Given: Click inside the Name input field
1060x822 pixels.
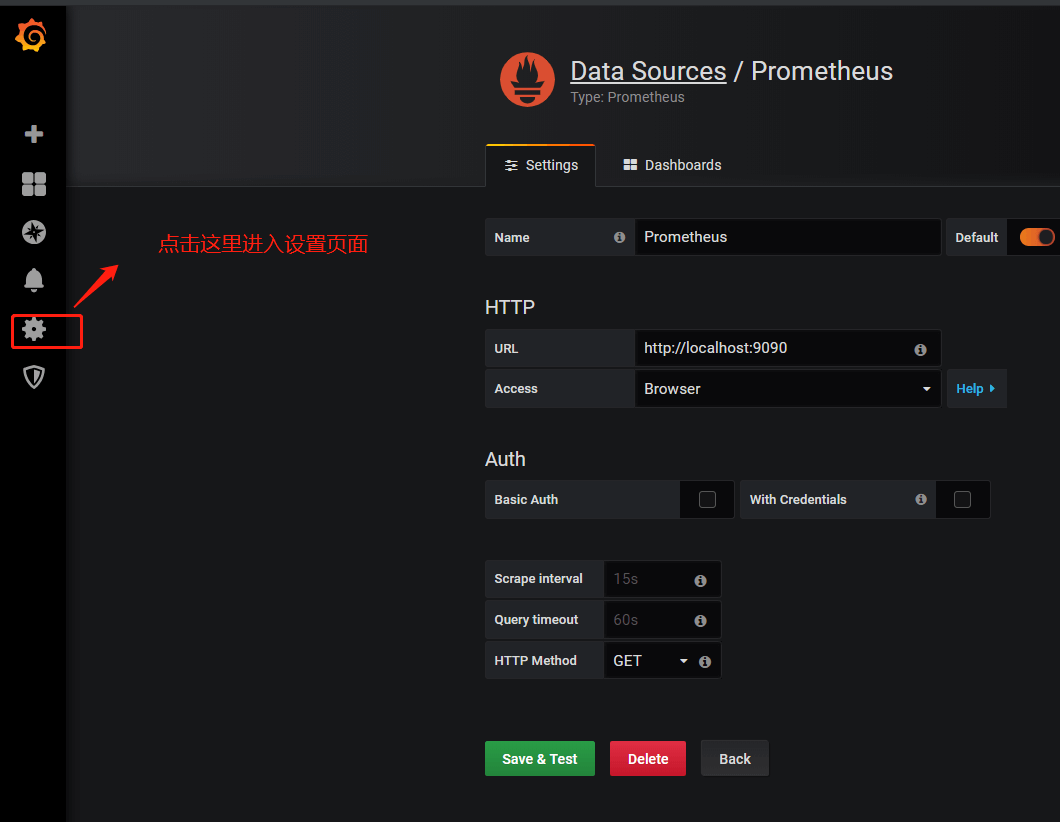Looking at the screenshot, I should point(788,237).
